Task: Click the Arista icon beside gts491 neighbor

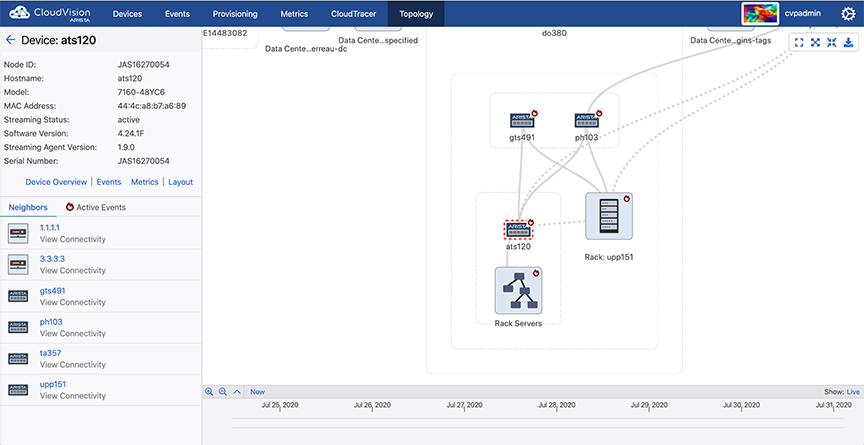Action: (x=18, y=296)
